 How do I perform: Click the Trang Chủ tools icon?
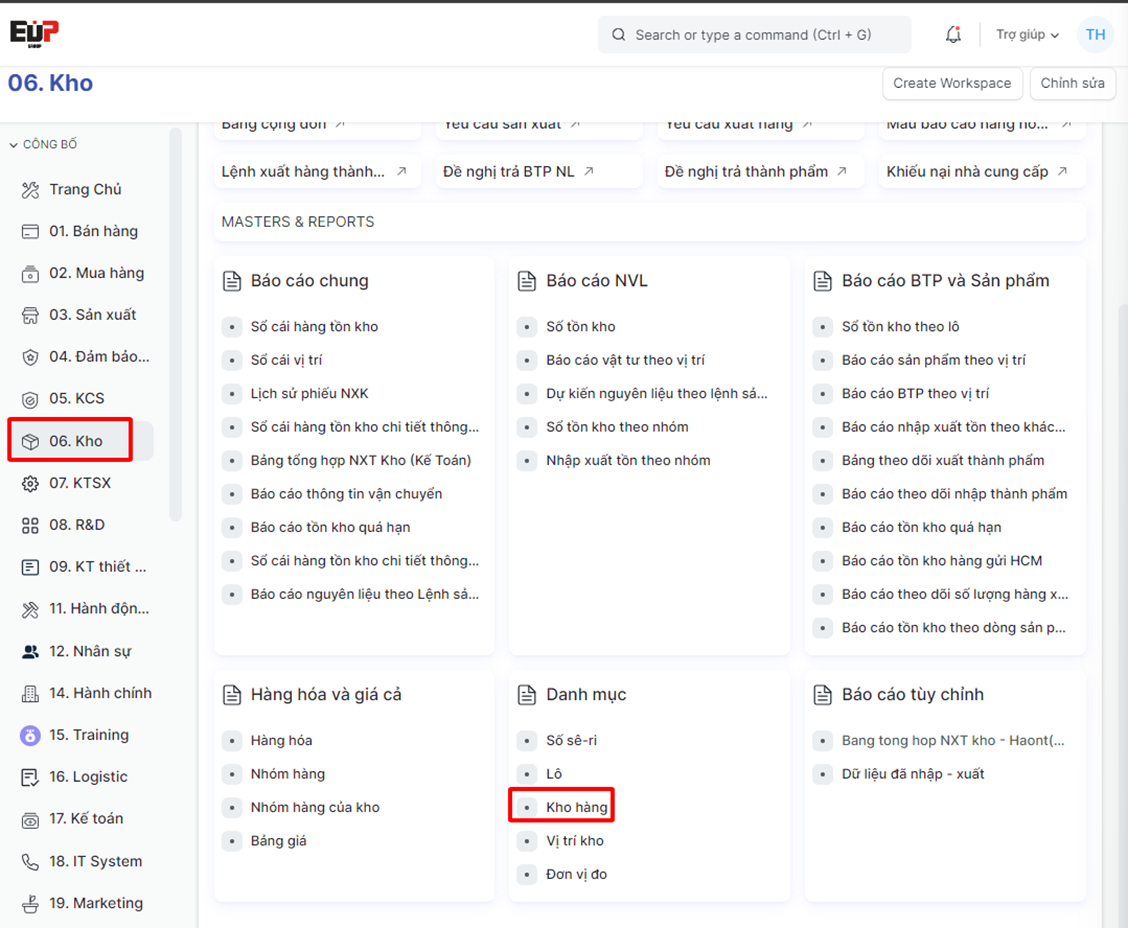(x=30, y=190)
